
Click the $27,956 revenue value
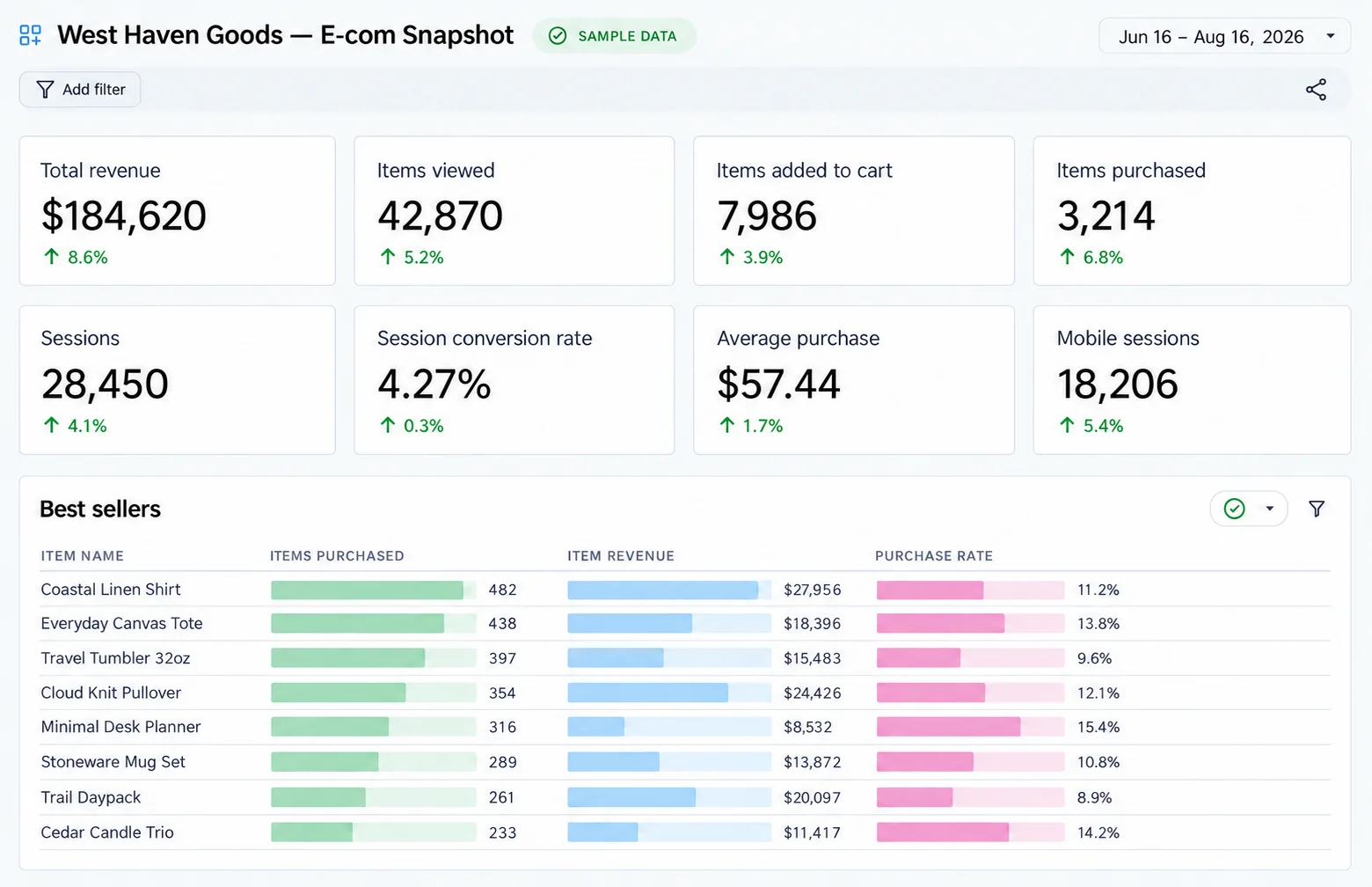tap(813, 590)
